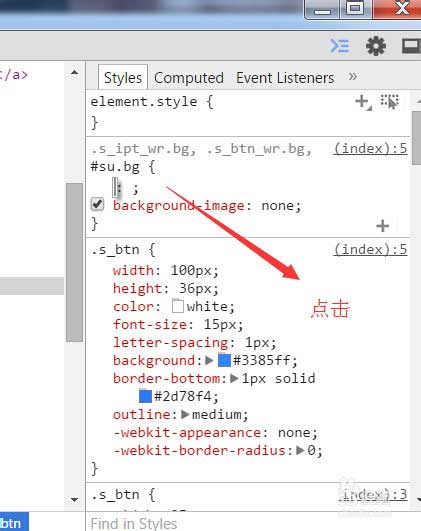
Task: Toggle the DevTools console drawer icon
Action: pos(340,46)
